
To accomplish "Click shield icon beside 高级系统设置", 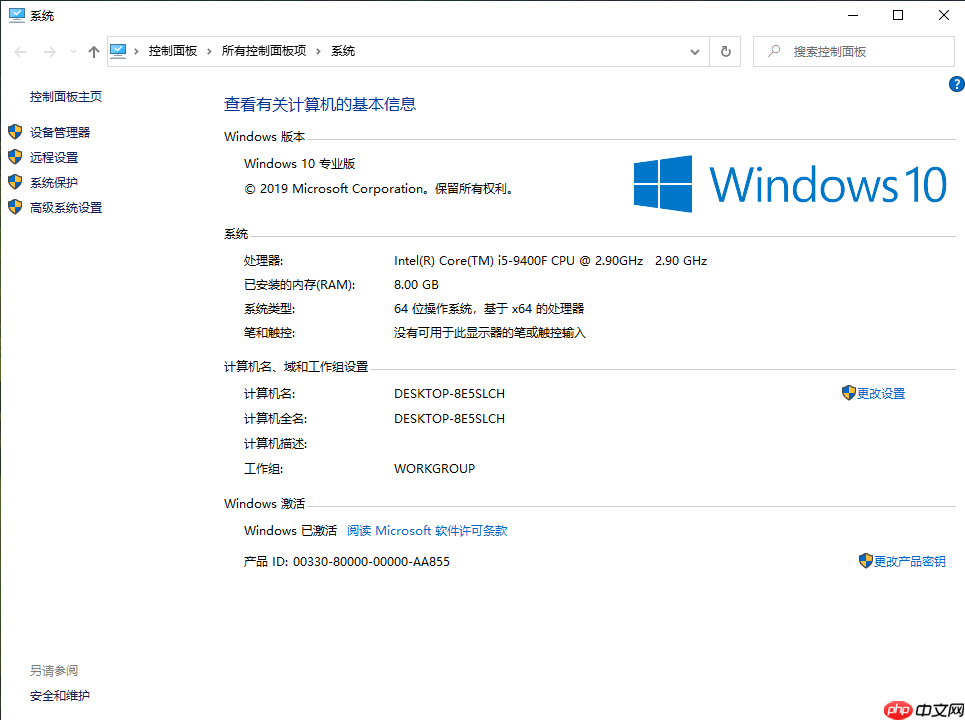I will click(15, 207).
